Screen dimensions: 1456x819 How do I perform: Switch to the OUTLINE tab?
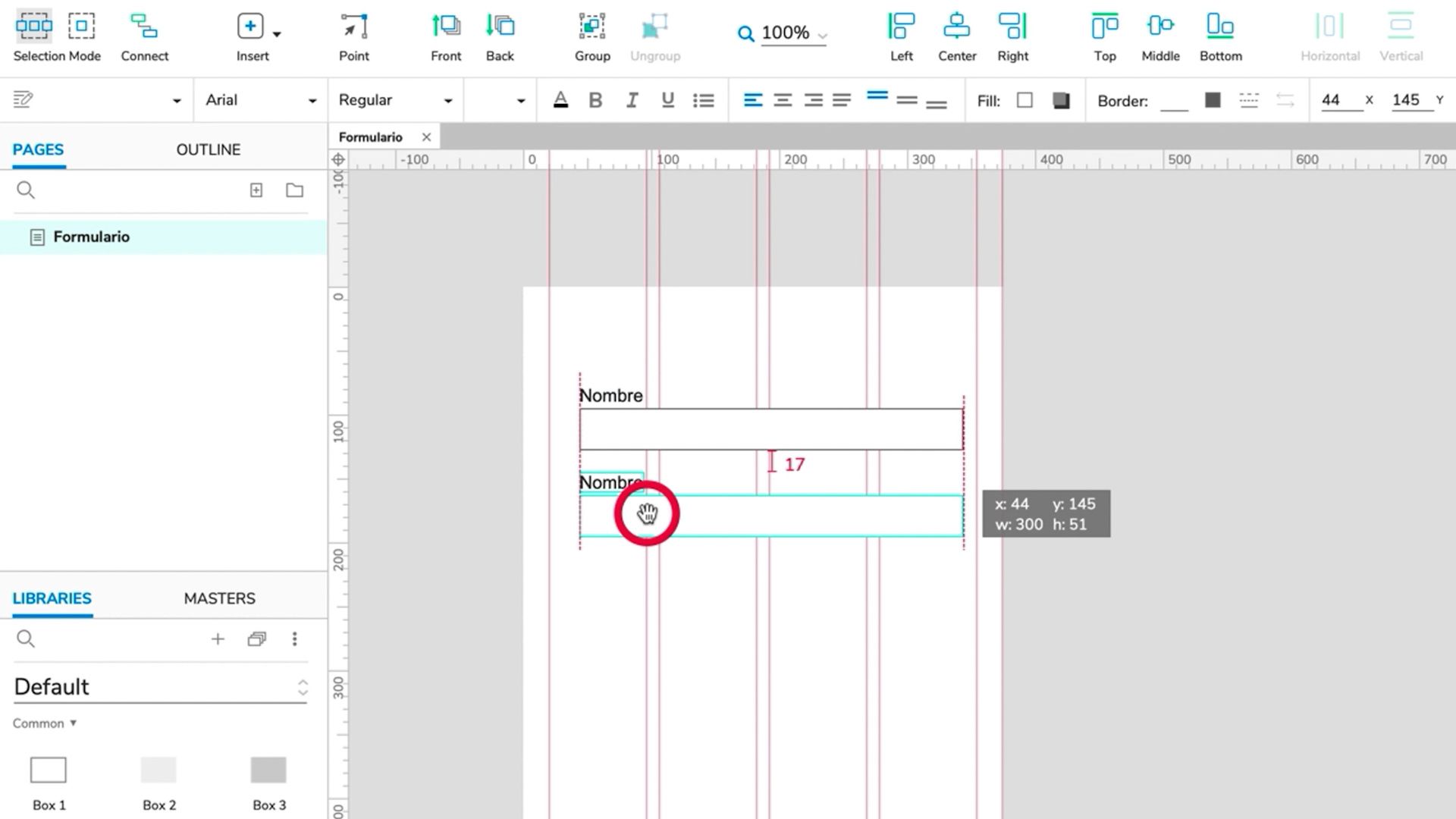point(208,149)
